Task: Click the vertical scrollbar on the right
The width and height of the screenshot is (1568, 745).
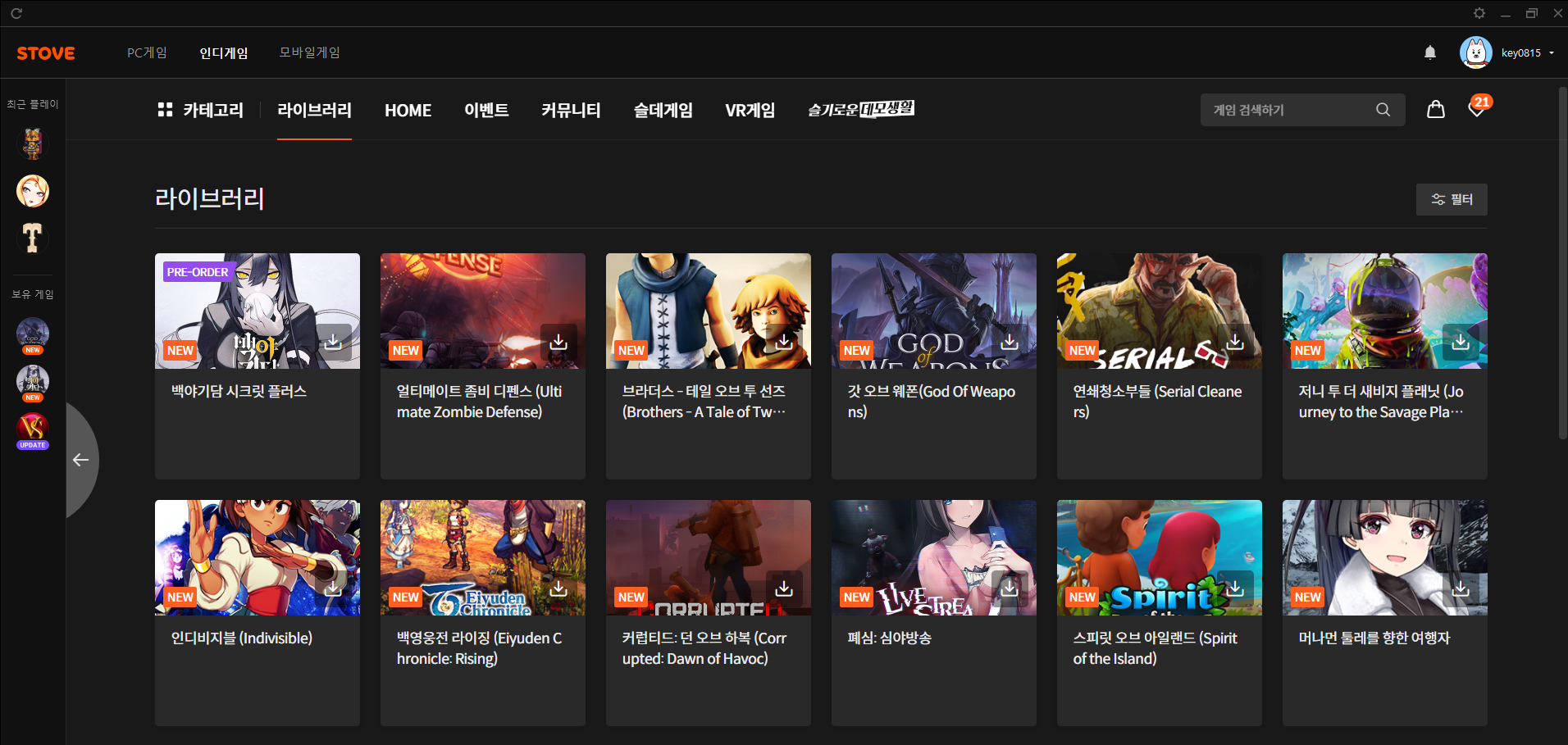Action: (x=1562, y=262)
